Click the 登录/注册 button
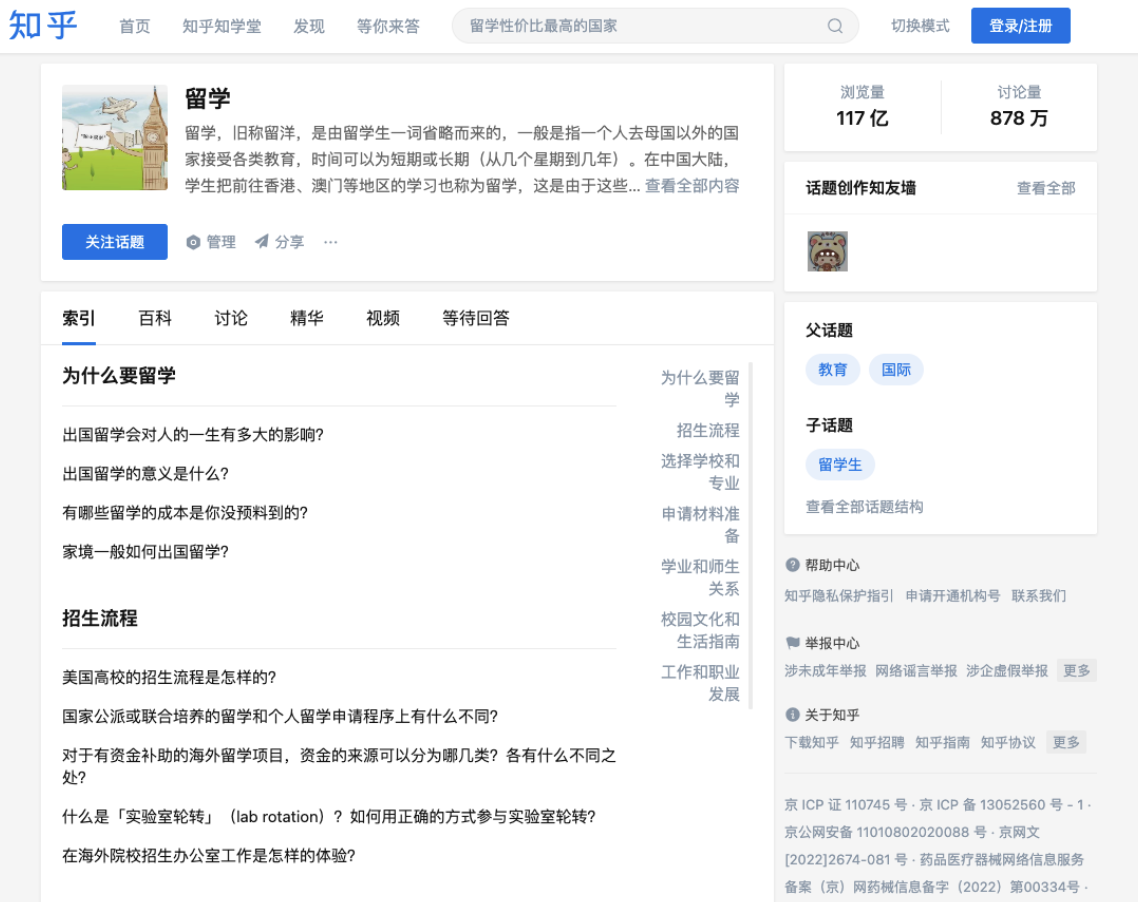The image size is (1144, 904). (x=1025, y=26)
